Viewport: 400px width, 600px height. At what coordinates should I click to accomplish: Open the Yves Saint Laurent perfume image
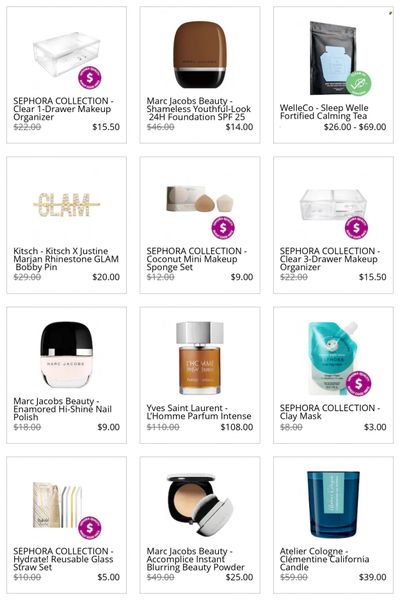[199, 358]
